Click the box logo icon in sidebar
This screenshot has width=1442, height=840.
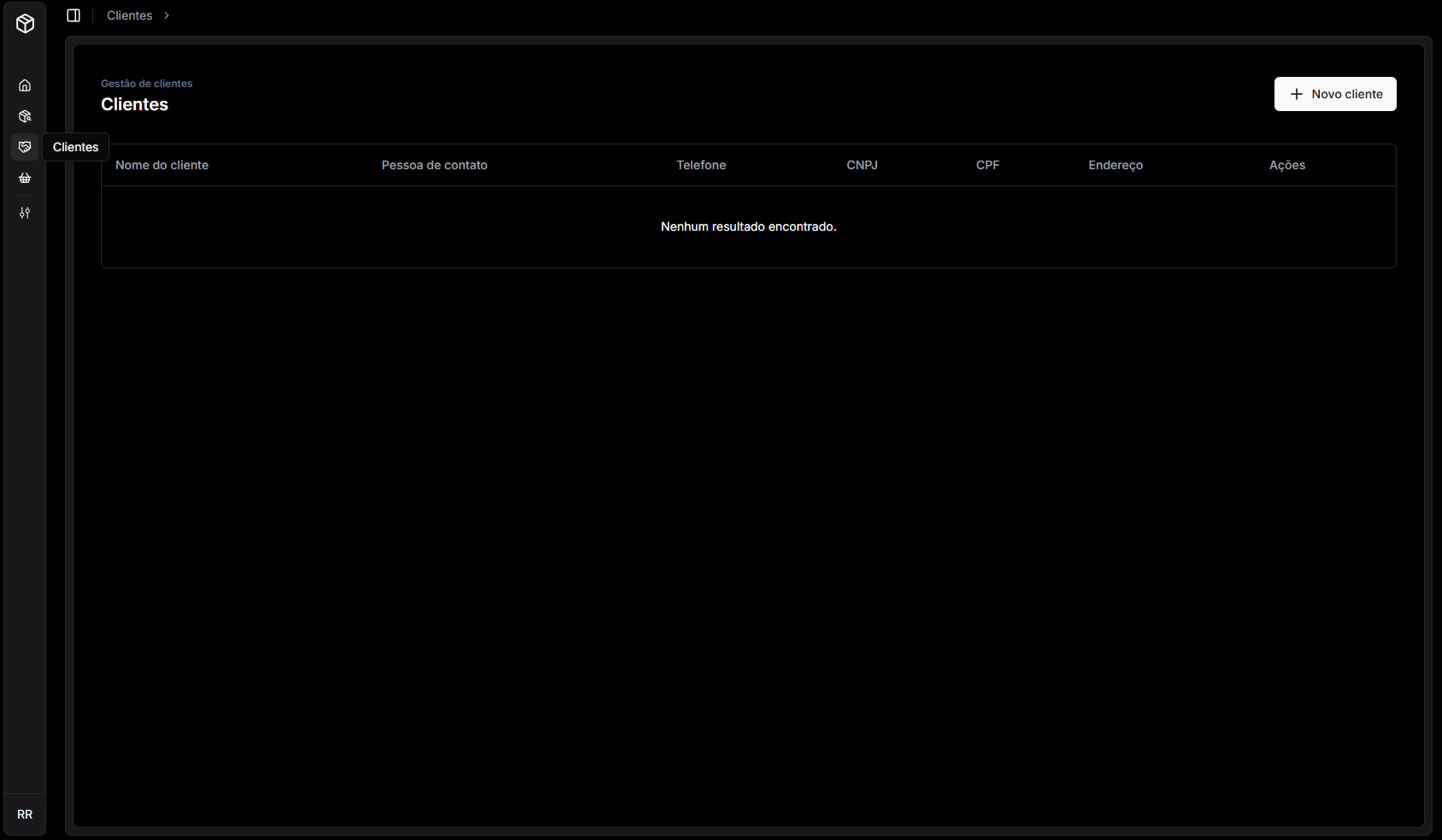25,24
